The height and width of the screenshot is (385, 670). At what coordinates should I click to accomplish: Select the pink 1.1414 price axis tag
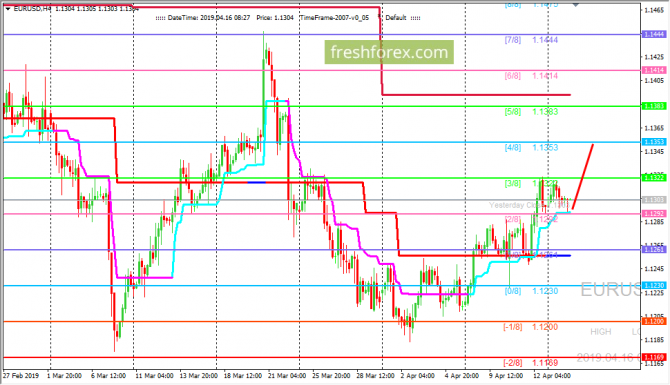pos(654,70)
